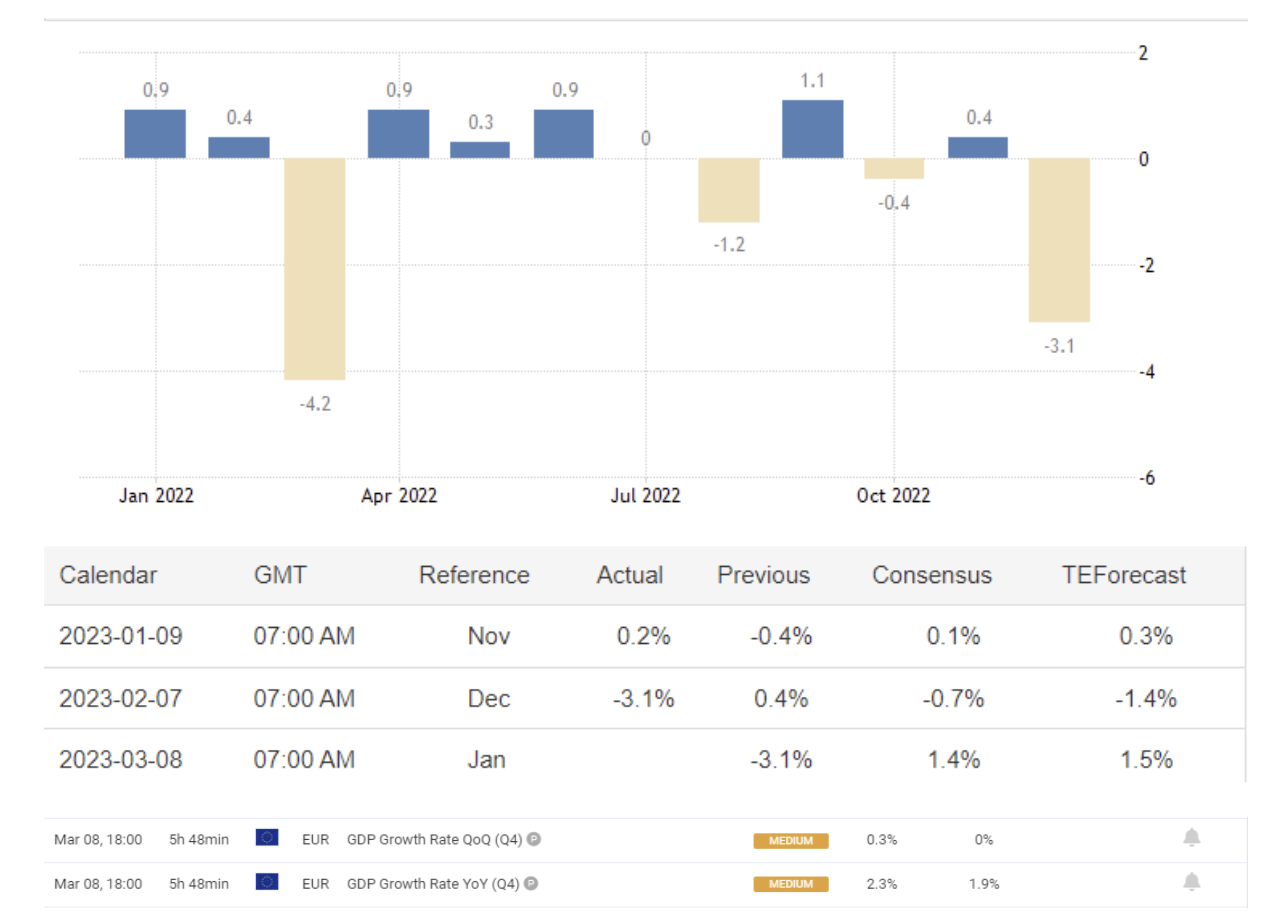Image resolution: width=1278 pixels, height=922 pixels.
Task: Click the Consensus column header
Action: (x=931, y=575)
